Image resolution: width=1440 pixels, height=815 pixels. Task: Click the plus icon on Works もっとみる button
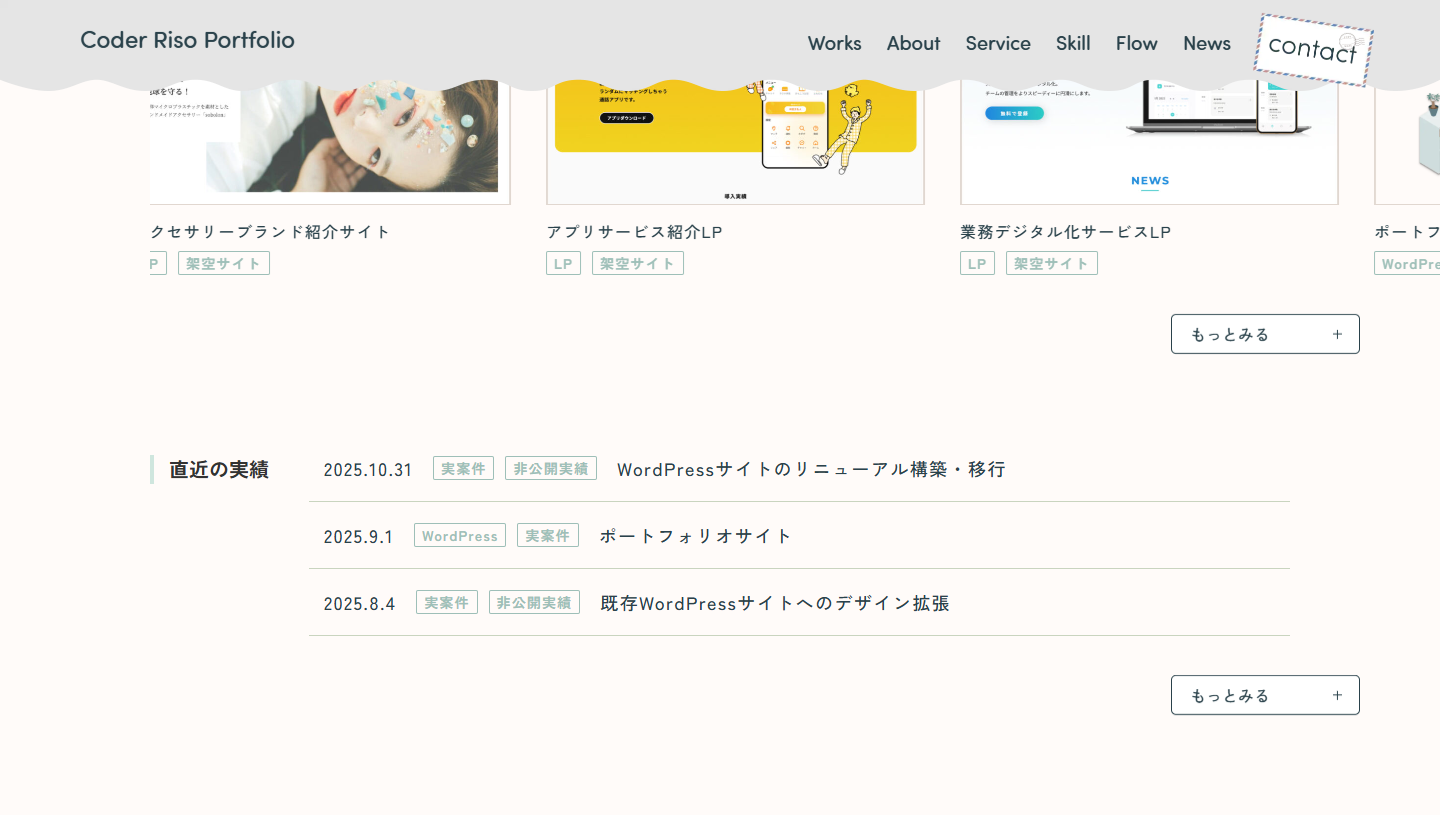(1337, 333)
